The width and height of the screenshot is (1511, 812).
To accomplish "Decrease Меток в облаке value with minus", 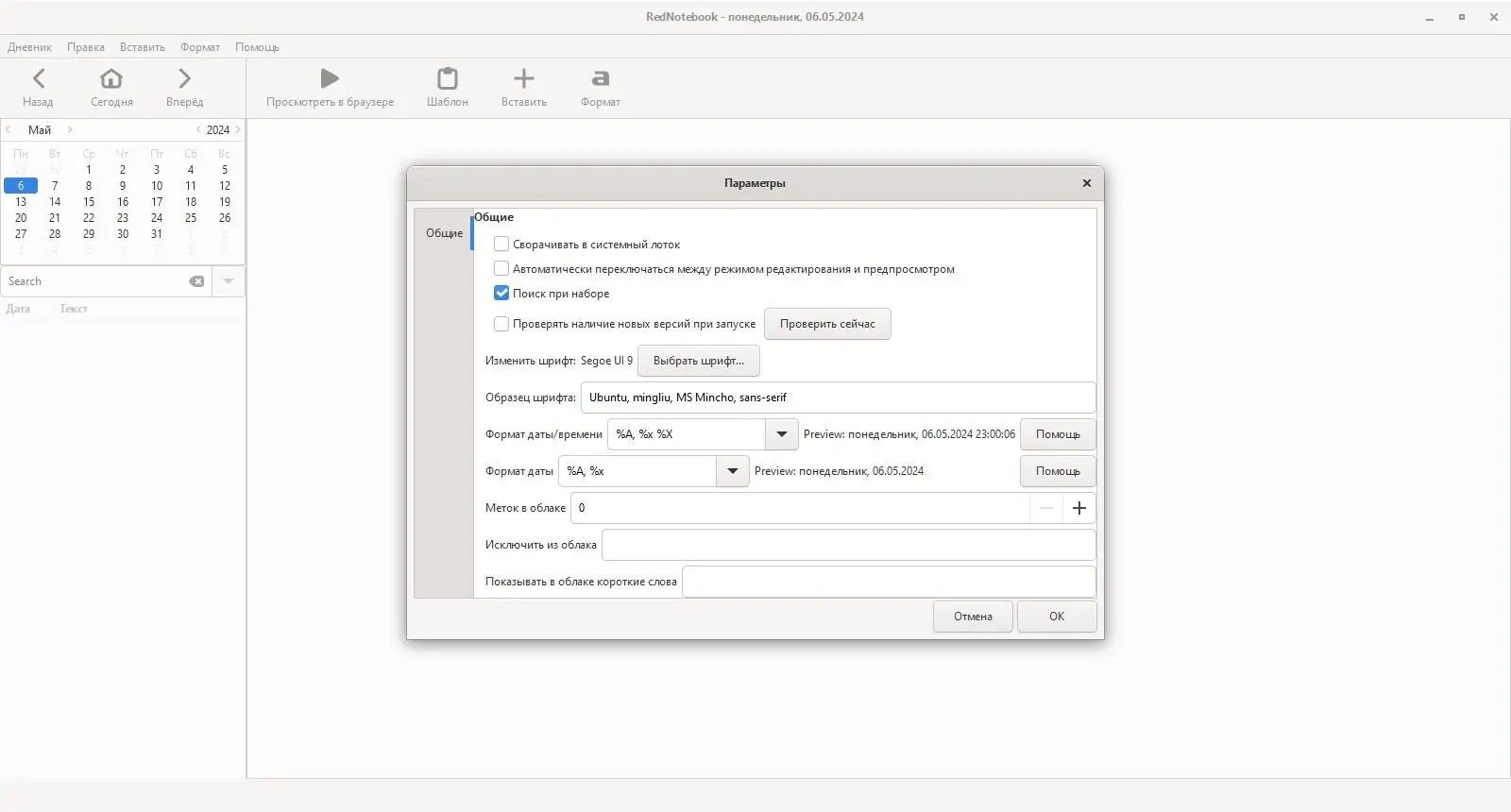I will 1046,508.
